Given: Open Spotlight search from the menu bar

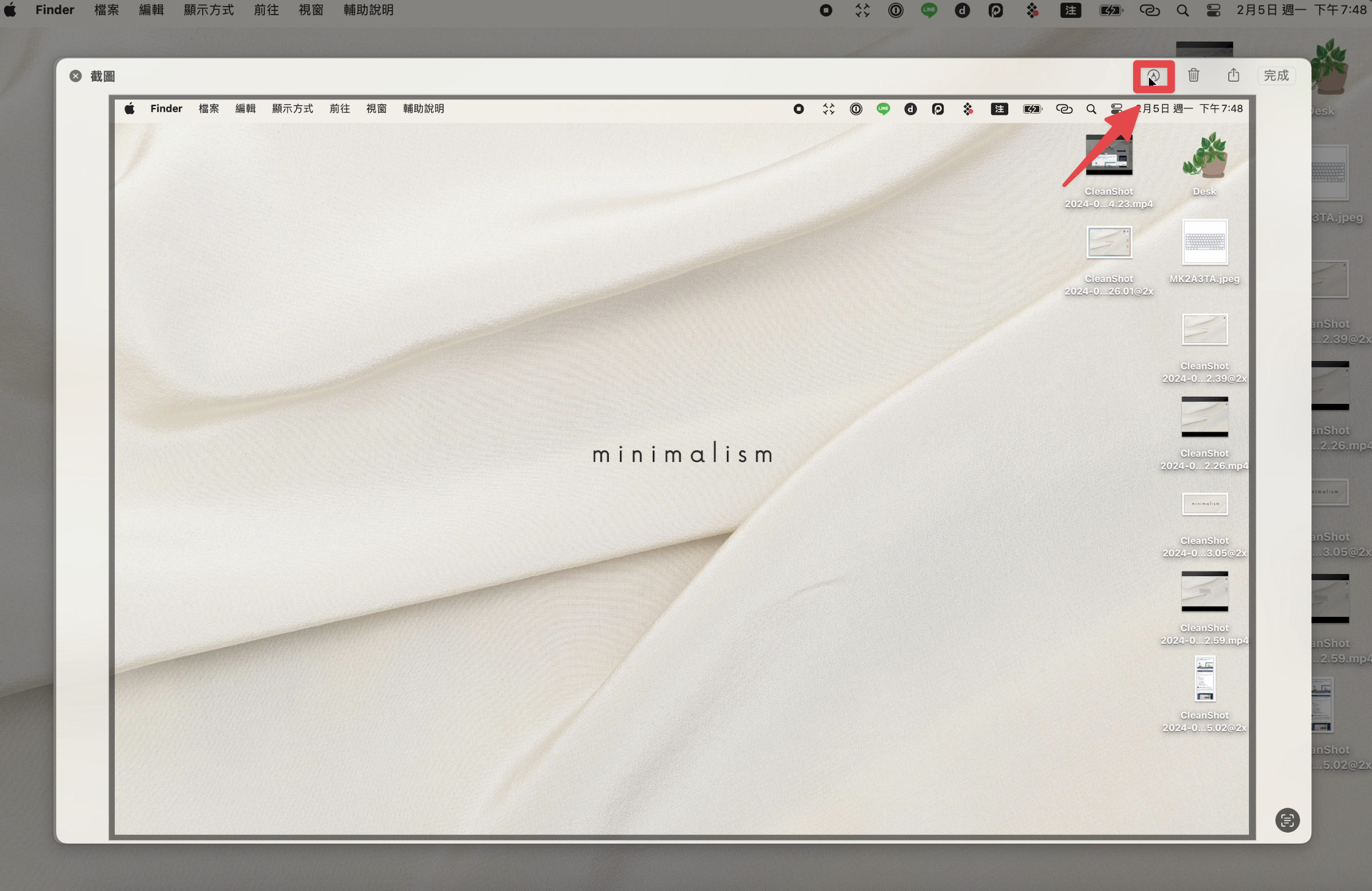Looking at the screenshot, I should pos(1182,10).
